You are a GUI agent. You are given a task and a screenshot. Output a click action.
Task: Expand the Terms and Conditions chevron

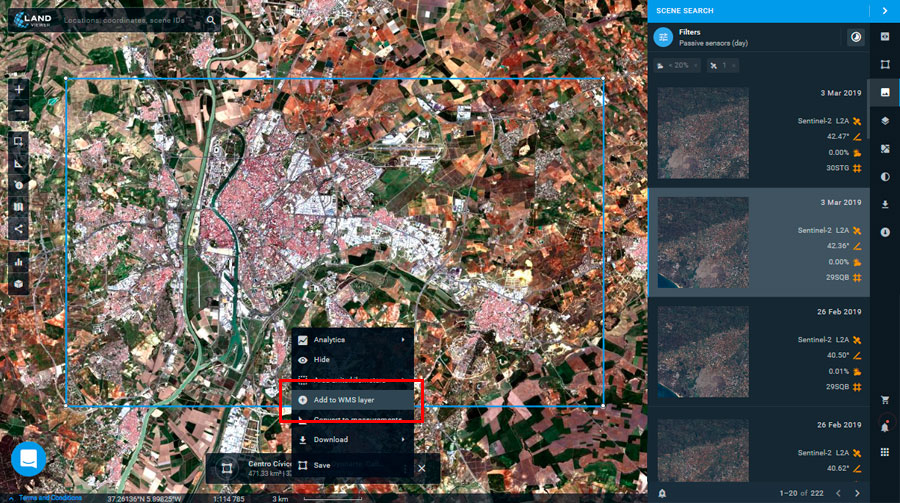click(11, 498)
